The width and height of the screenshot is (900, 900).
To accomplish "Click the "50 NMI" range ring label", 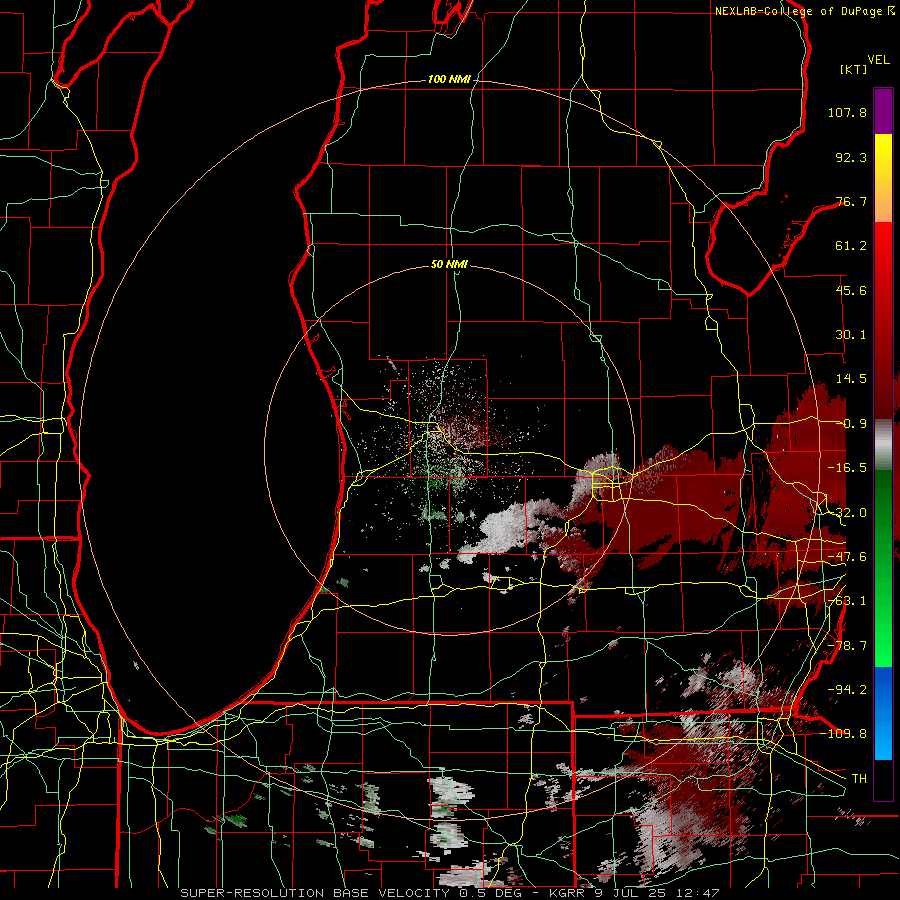I will (449, 265).
